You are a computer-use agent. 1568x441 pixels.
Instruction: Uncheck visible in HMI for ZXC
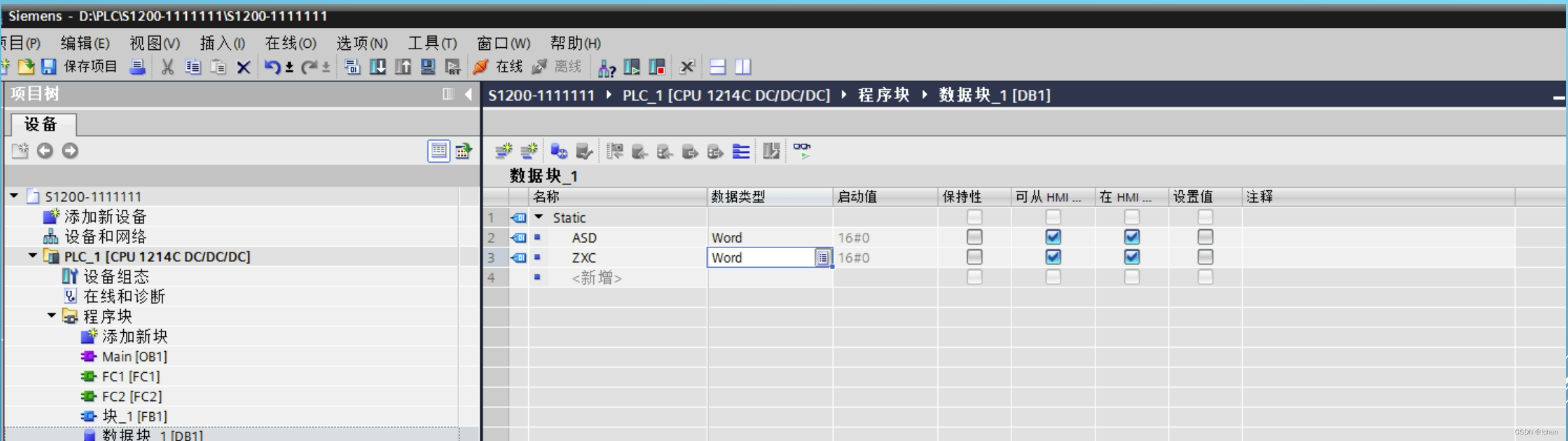tap(1132, 257)
